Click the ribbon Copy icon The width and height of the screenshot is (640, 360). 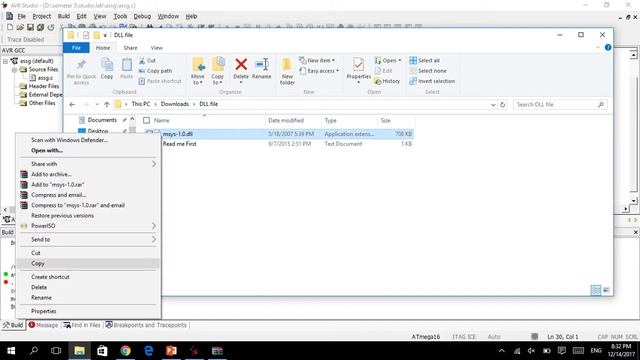pyautogui.click(x=107, y=64)
